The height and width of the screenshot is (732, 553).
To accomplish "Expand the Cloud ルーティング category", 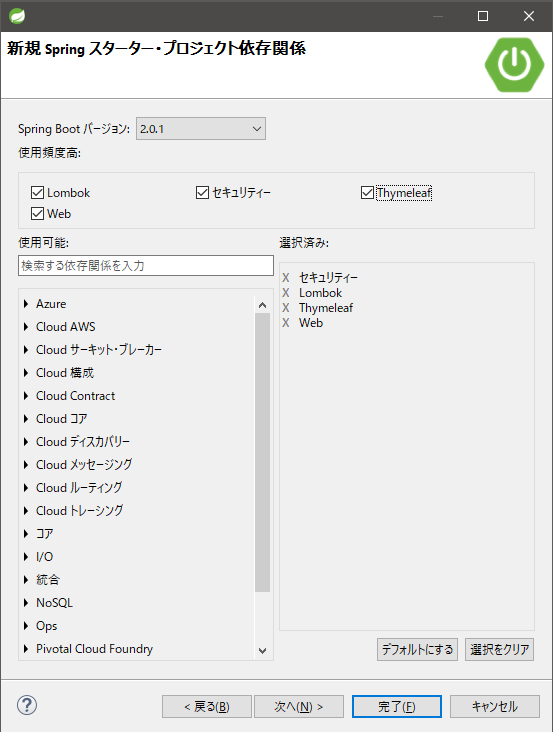I will (x=26, y=488).
